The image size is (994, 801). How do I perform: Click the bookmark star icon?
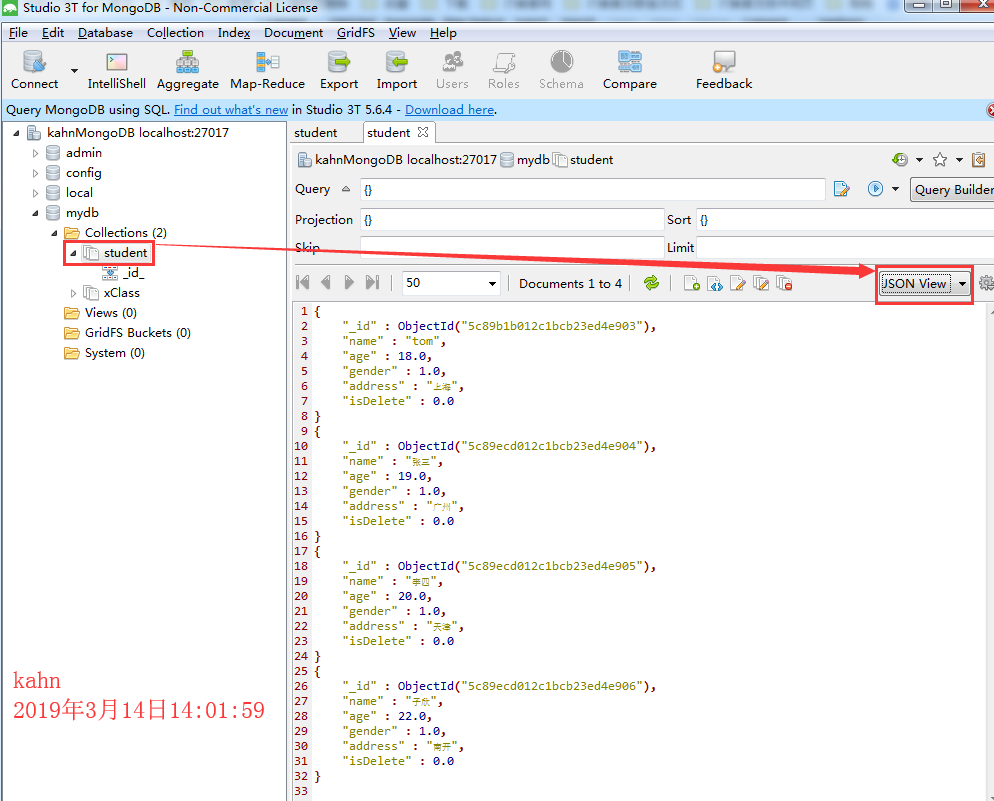click(x=939, y=160)
